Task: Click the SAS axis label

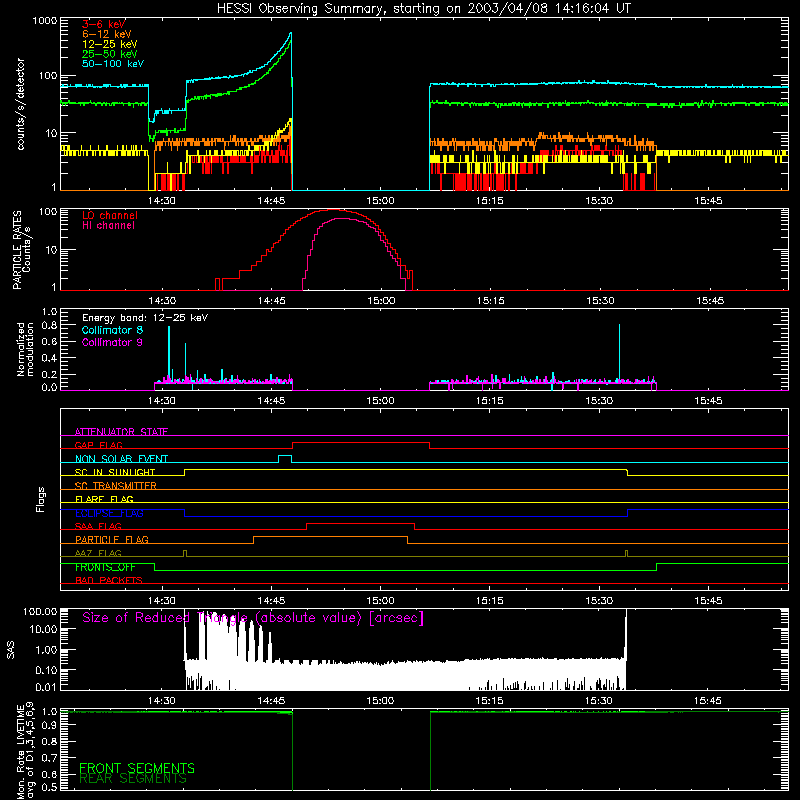Action: click(11, 650)
